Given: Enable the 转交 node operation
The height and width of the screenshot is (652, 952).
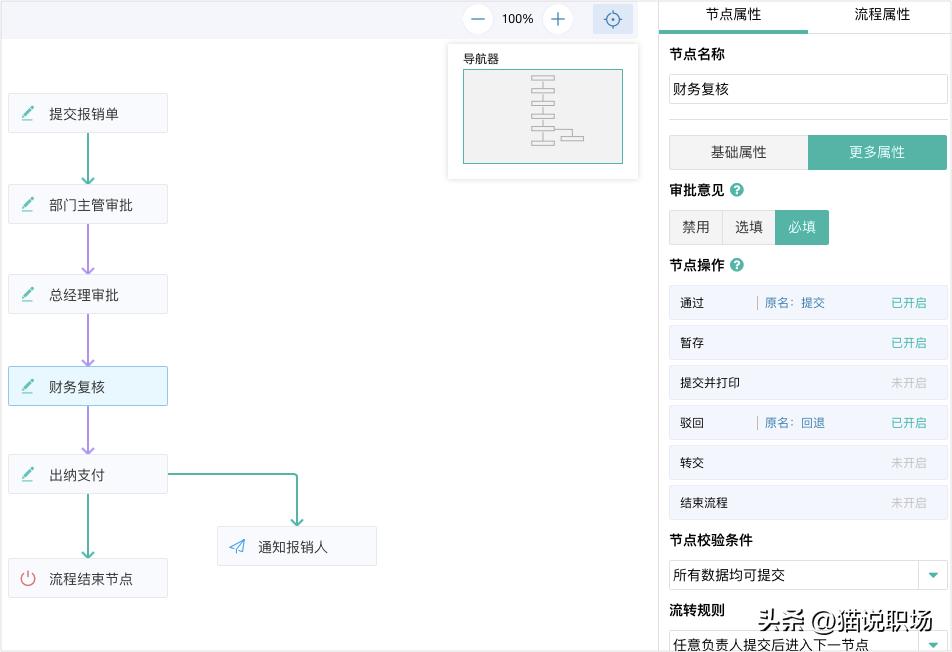Looking at the screenshot, I should click(x=909, y=462).
